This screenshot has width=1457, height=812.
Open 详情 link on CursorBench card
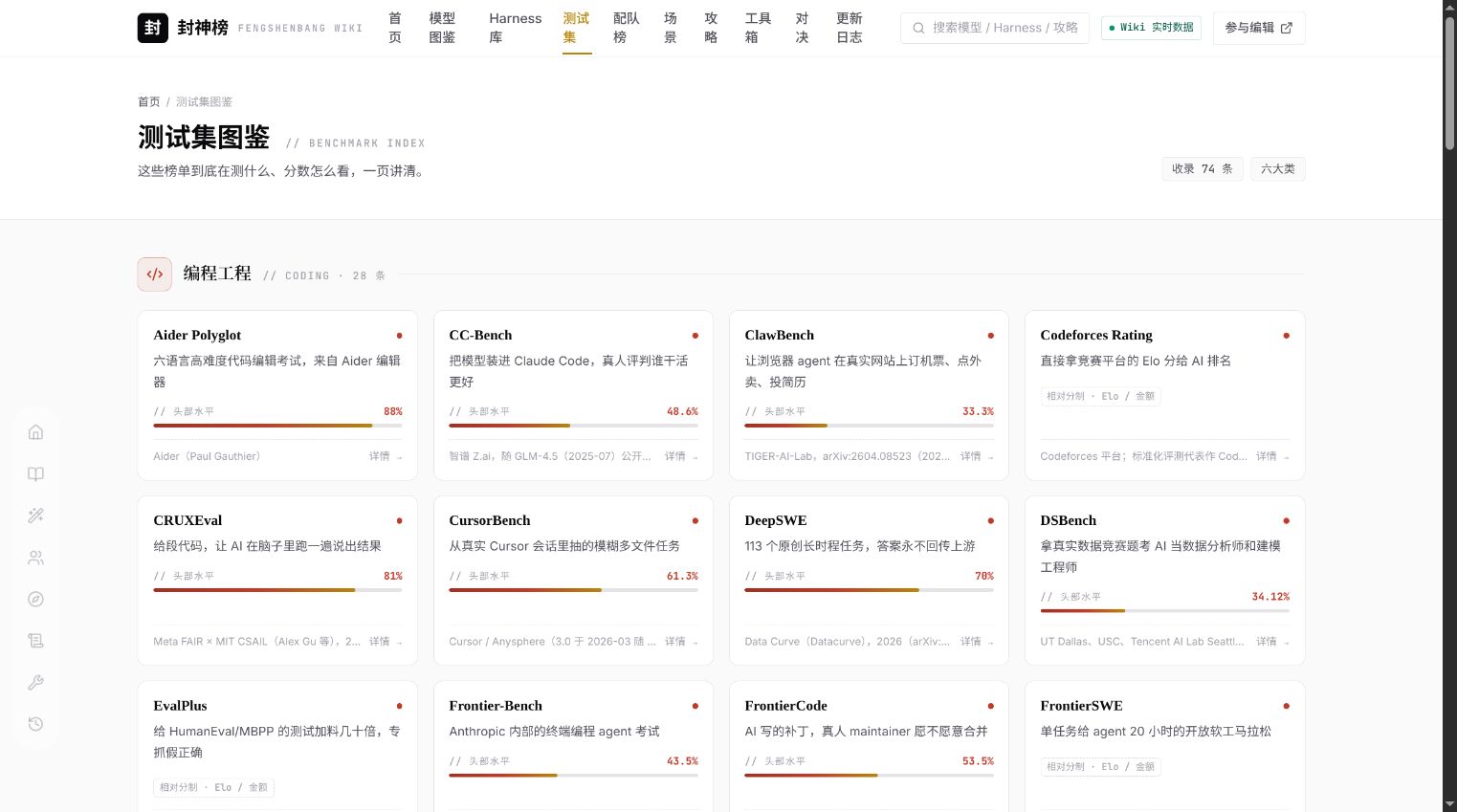681,642
